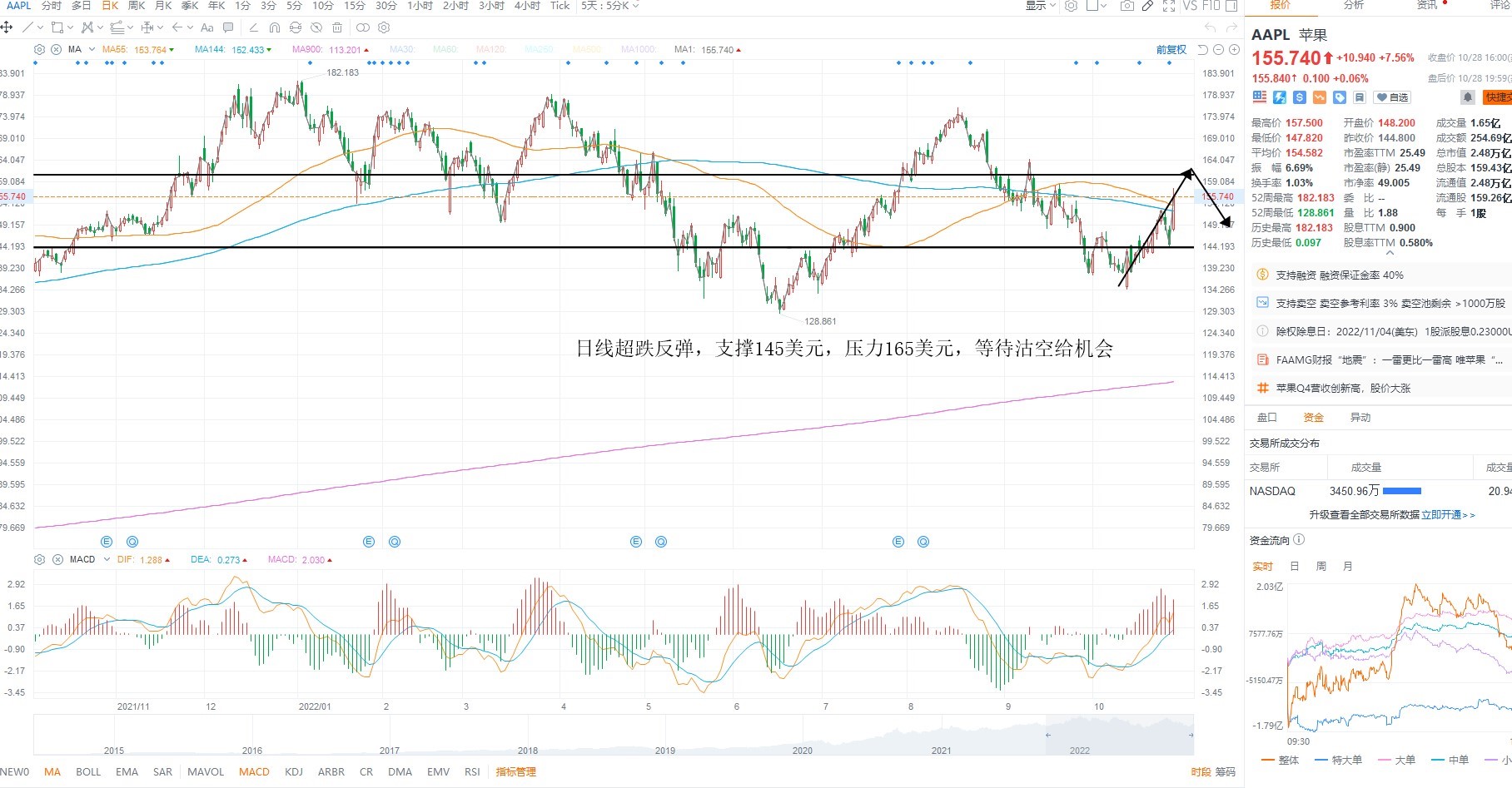This screenshot has width=1512, height=788.
Task: Zoom in chart with plus icon
Action: pyautogui.click(x=1234, y=50)
